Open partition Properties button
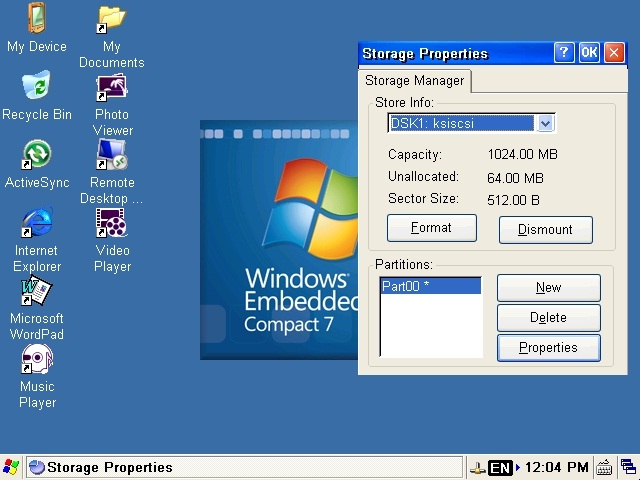Viewport: 640px width, 480px height. (x=549, y=348)
